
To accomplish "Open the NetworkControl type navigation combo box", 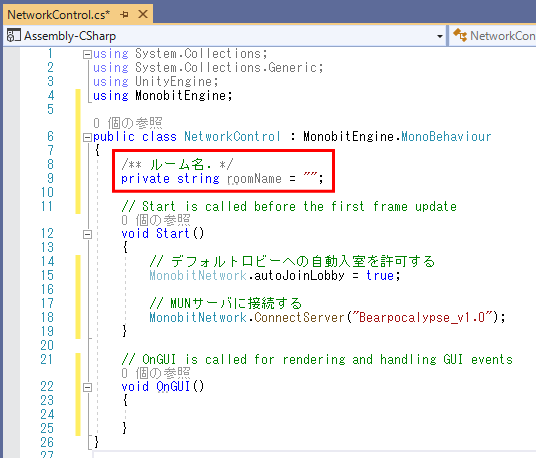I will 492,36.
